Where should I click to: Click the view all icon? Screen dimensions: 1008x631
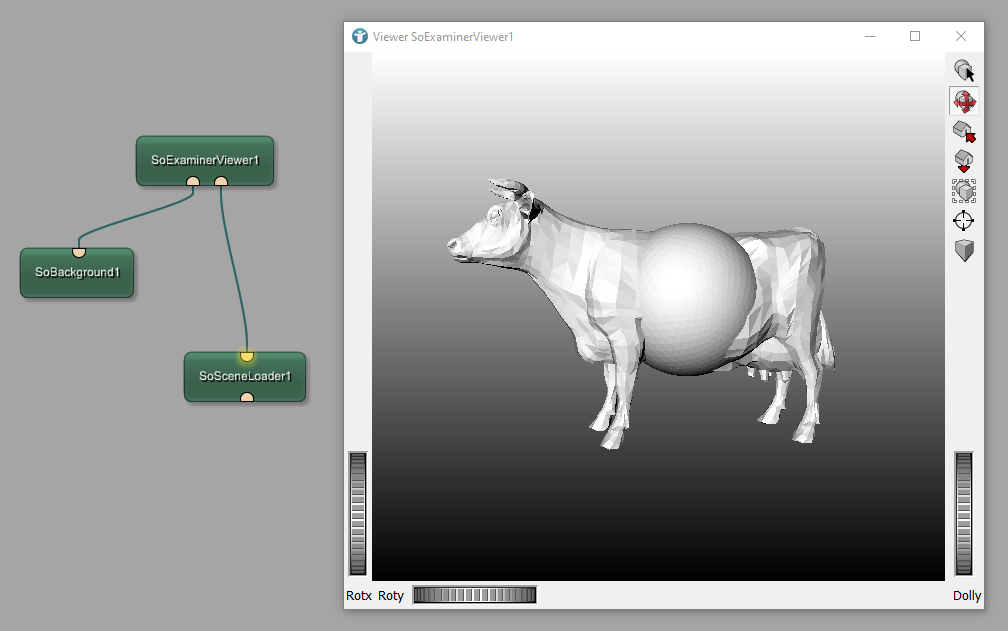964,190
